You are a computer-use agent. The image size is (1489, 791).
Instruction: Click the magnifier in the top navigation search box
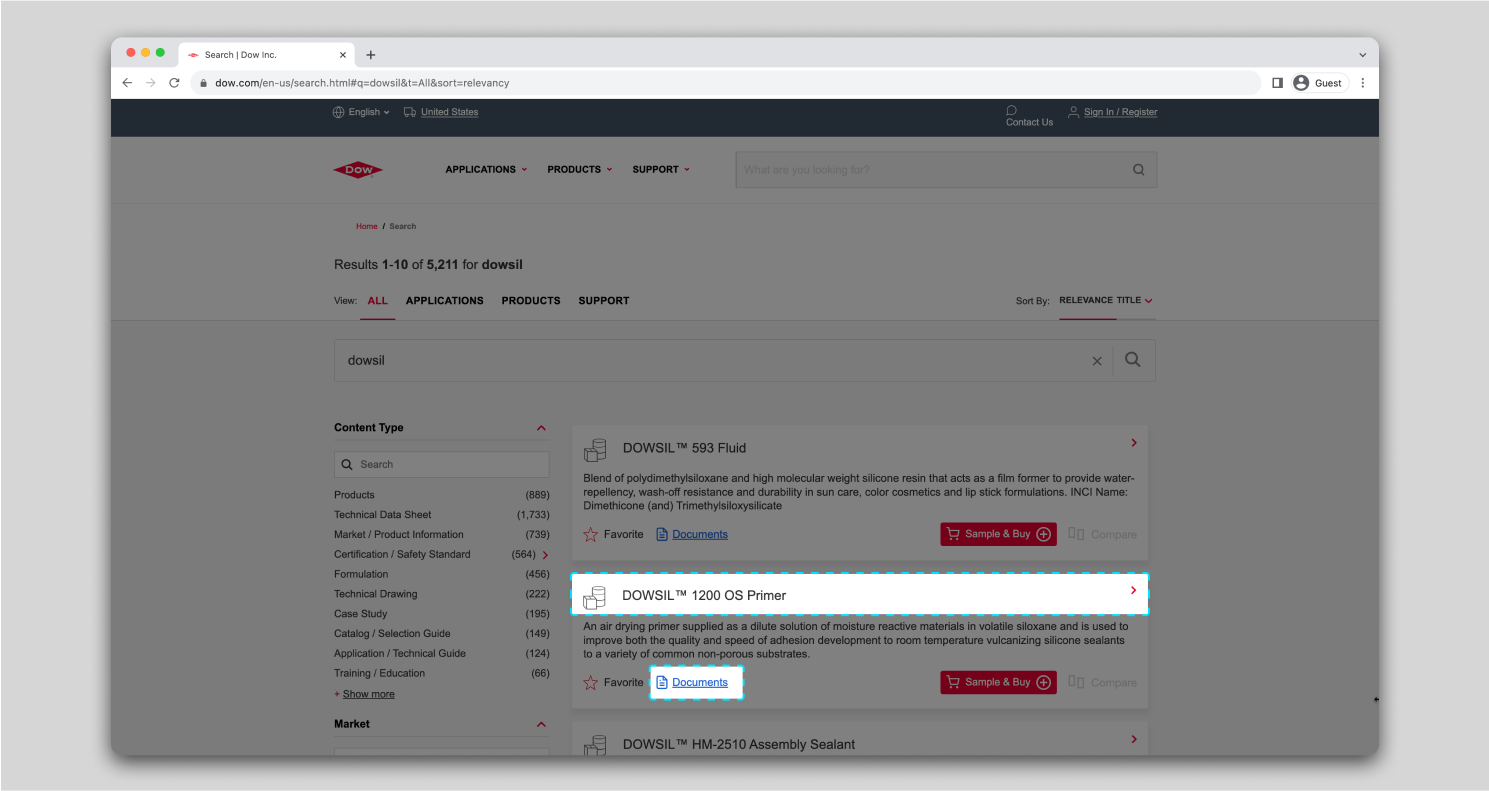point(1138,169)
